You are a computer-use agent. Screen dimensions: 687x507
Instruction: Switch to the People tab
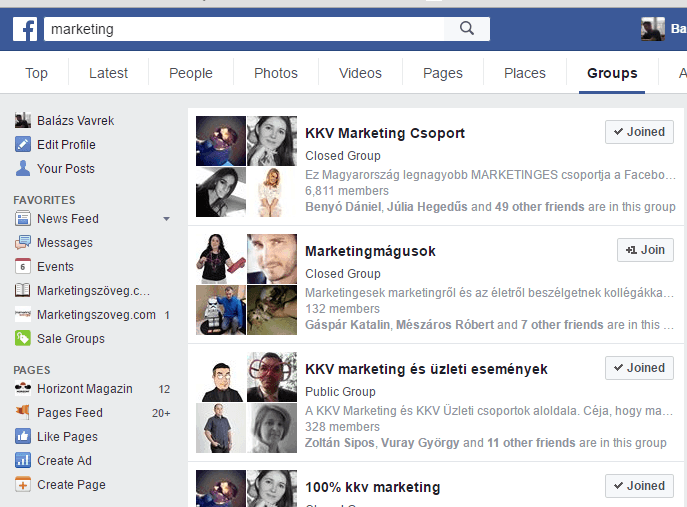(191, 73)
